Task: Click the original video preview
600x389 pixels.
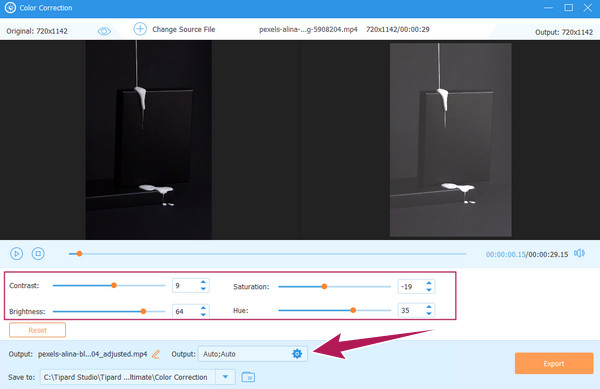Action: (x=148, y=140)
